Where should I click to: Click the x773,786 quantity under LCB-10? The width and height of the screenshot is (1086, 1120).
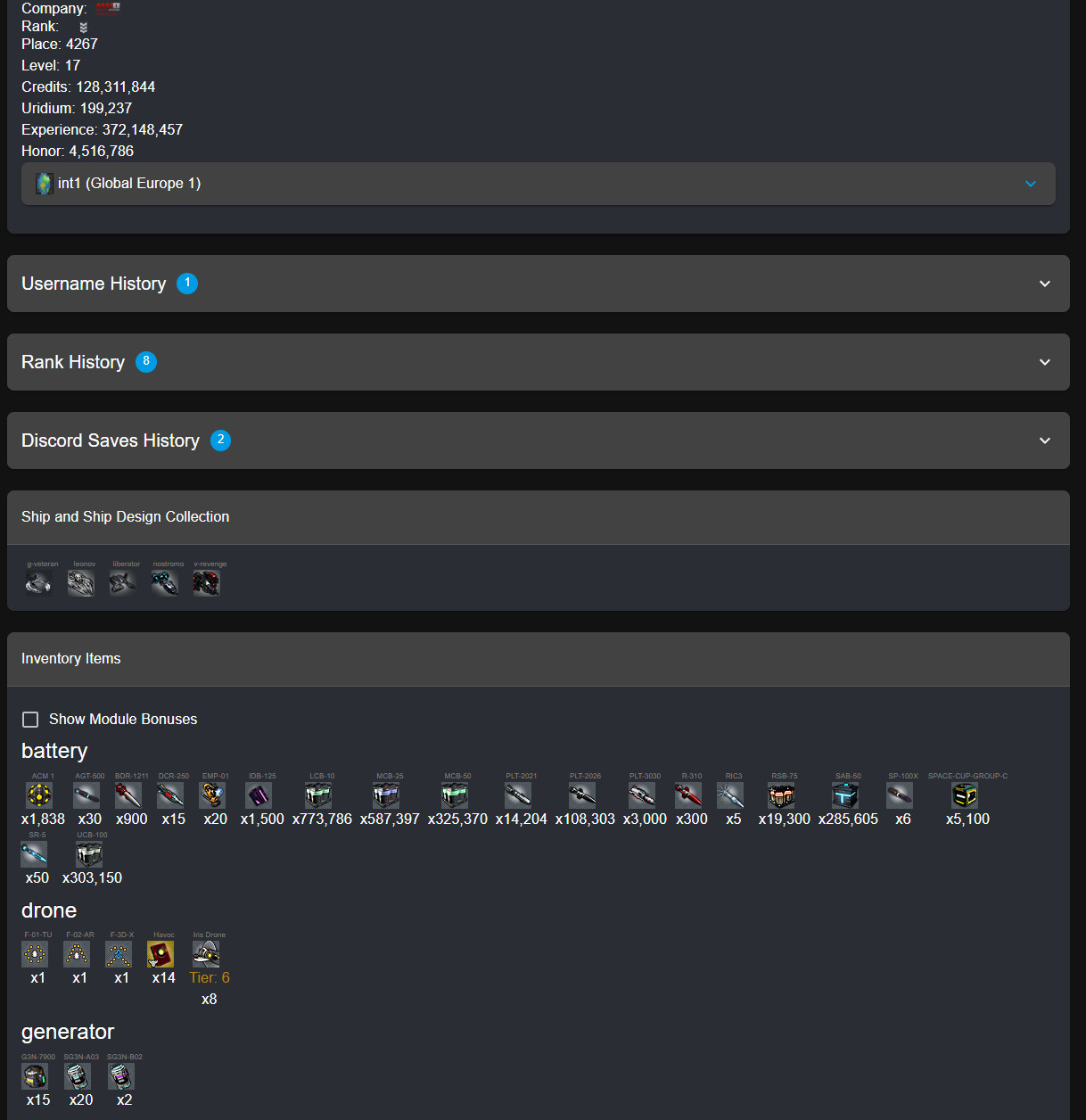(322, 819)
